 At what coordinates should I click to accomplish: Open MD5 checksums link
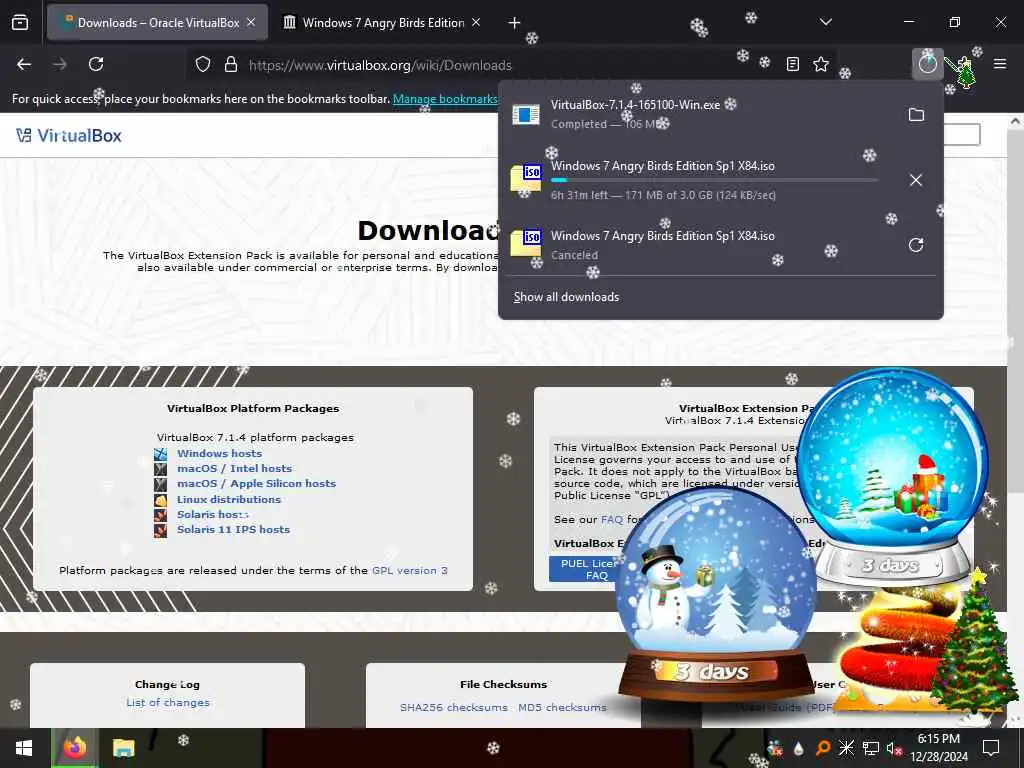[x=562, y=707]
